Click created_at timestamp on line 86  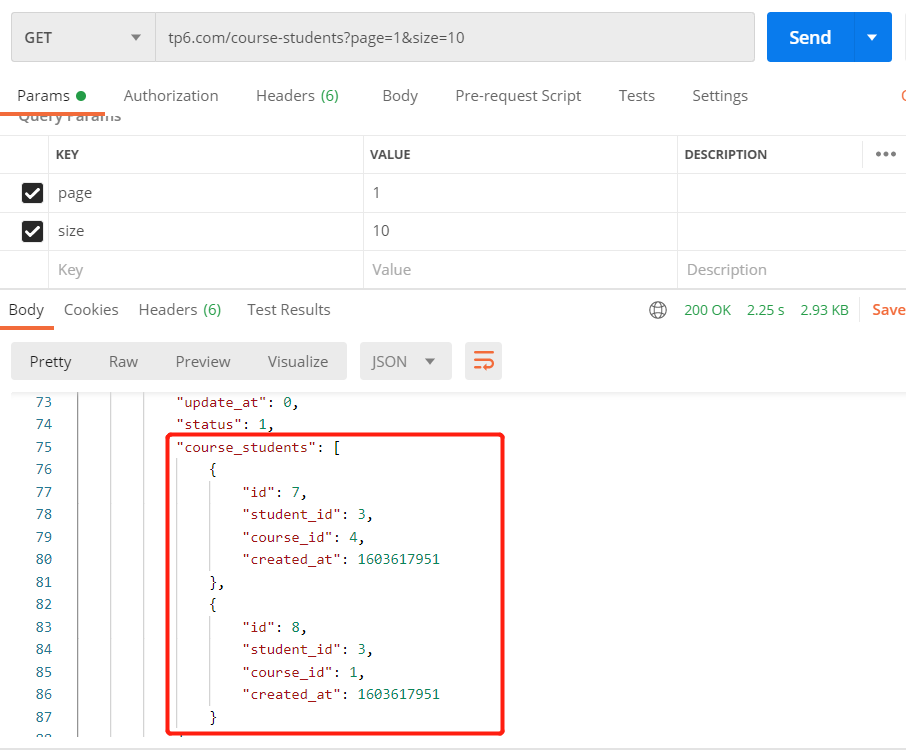(x=399, y=695)
